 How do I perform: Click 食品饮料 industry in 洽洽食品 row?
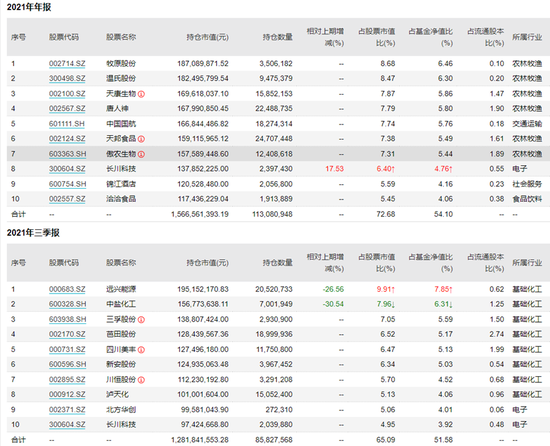pos(527,199)
